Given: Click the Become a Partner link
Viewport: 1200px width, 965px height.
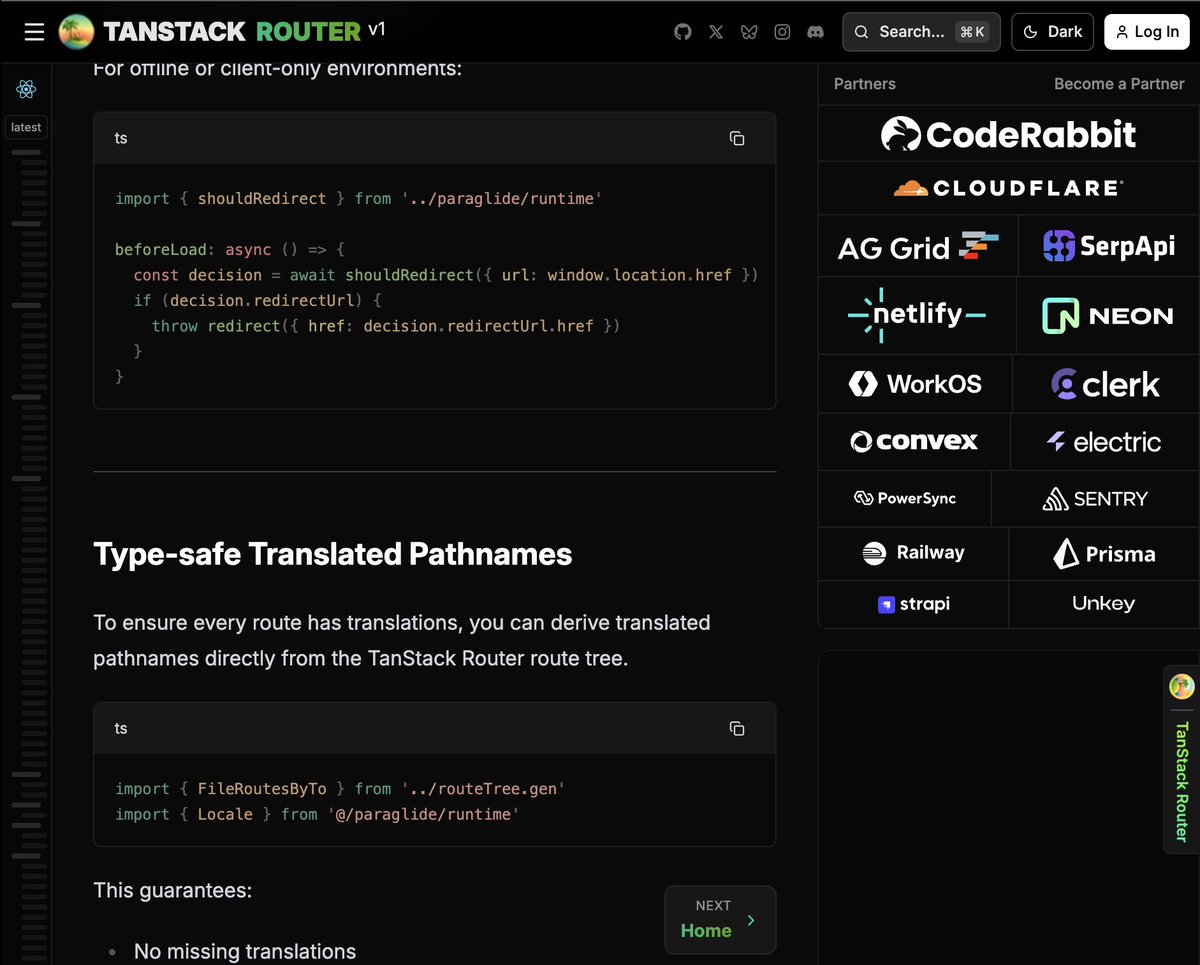Looking at the screenshot, I should [x=1119, y=84].
